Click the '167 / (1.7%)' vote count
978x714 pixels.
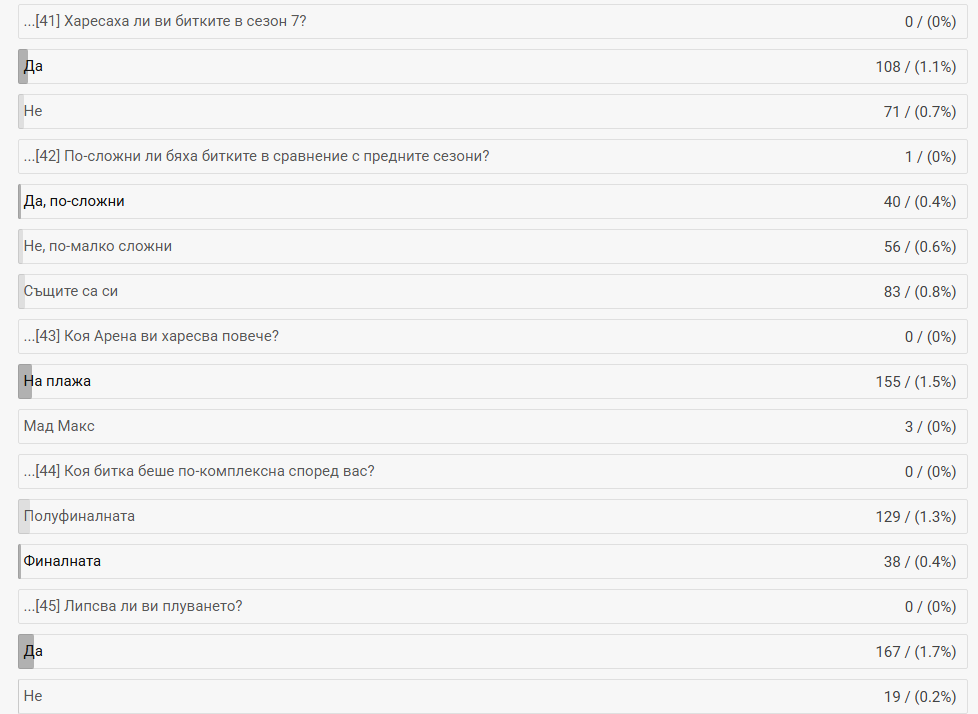(x=915, y=651)
